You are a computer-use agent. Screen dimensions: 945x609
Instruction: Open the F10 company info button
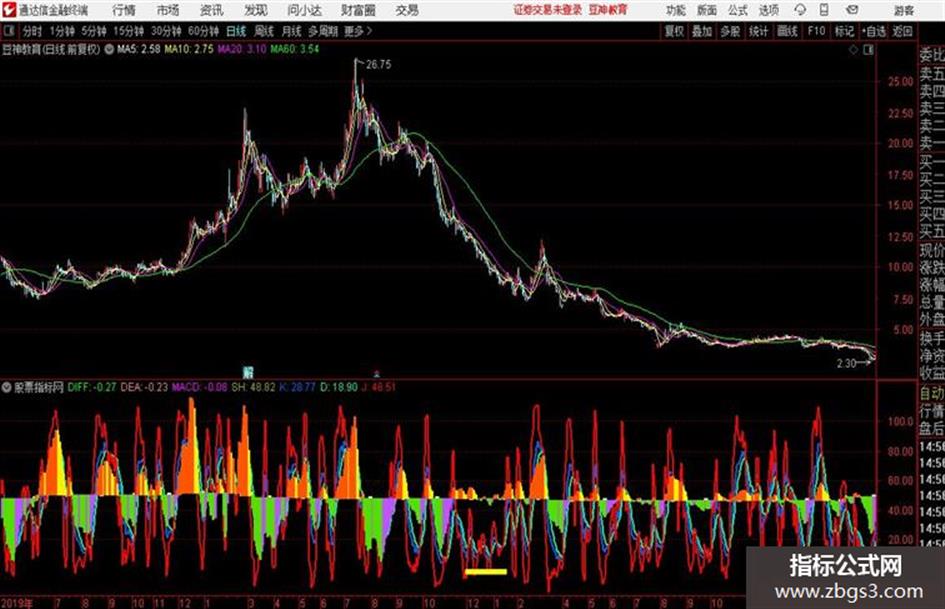[x=816, y=31]
